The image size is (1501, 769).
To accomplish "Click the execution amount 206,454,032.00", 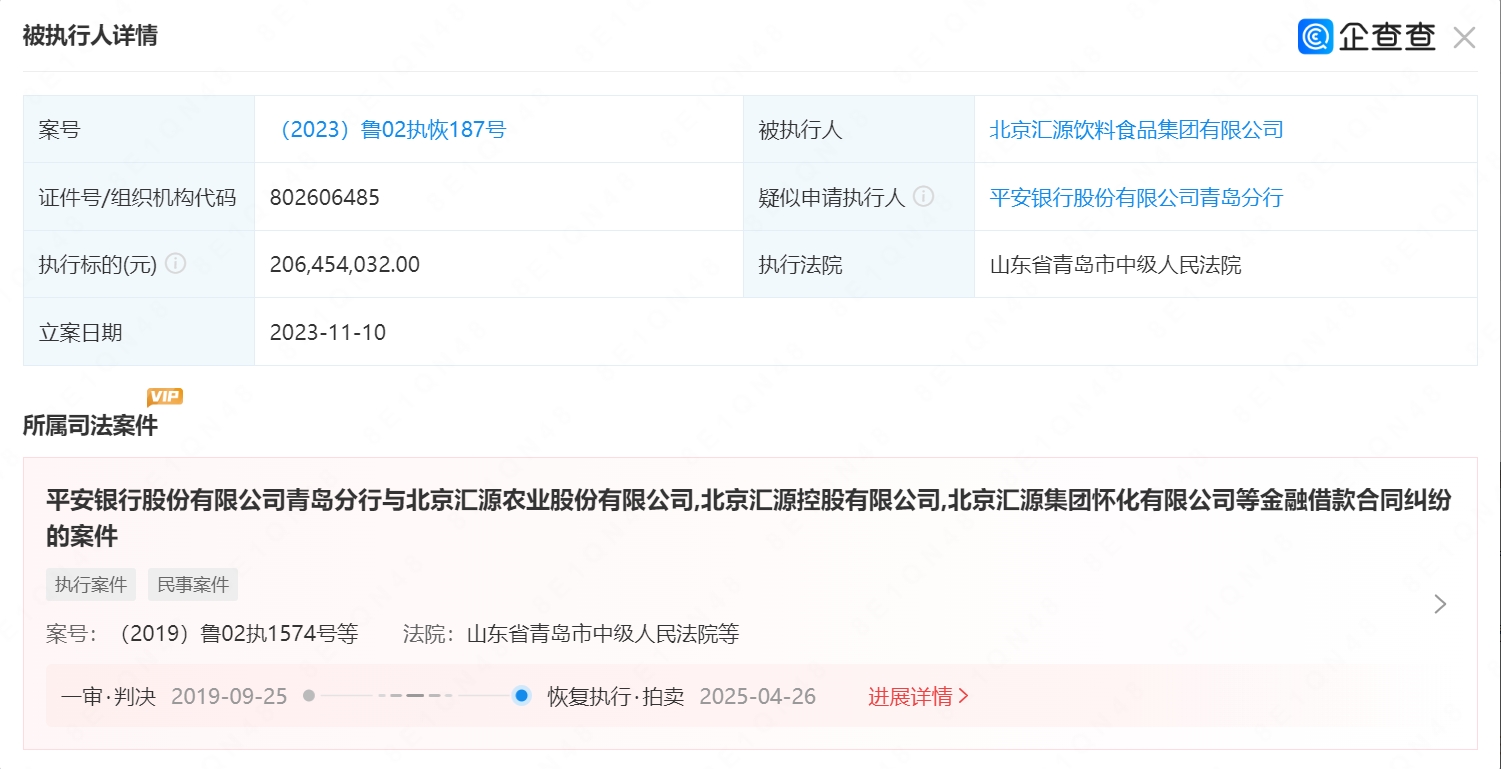I will [x=345, y=264].
